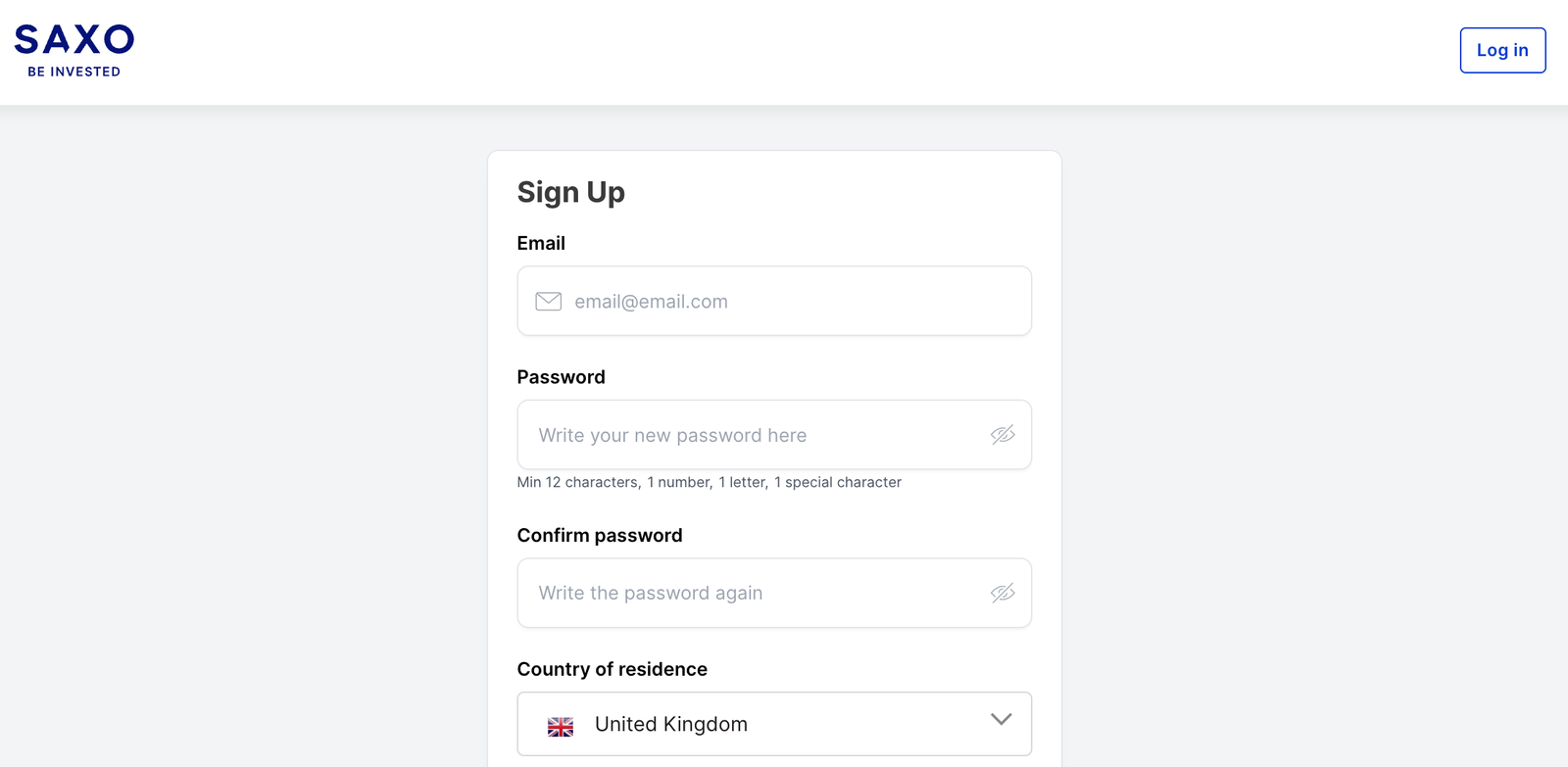The width and height of the screenshot is (1568, 767).
Task: Select the BE INVESTED tagline link
Action: pyautogui.click(x=73, y=71)
